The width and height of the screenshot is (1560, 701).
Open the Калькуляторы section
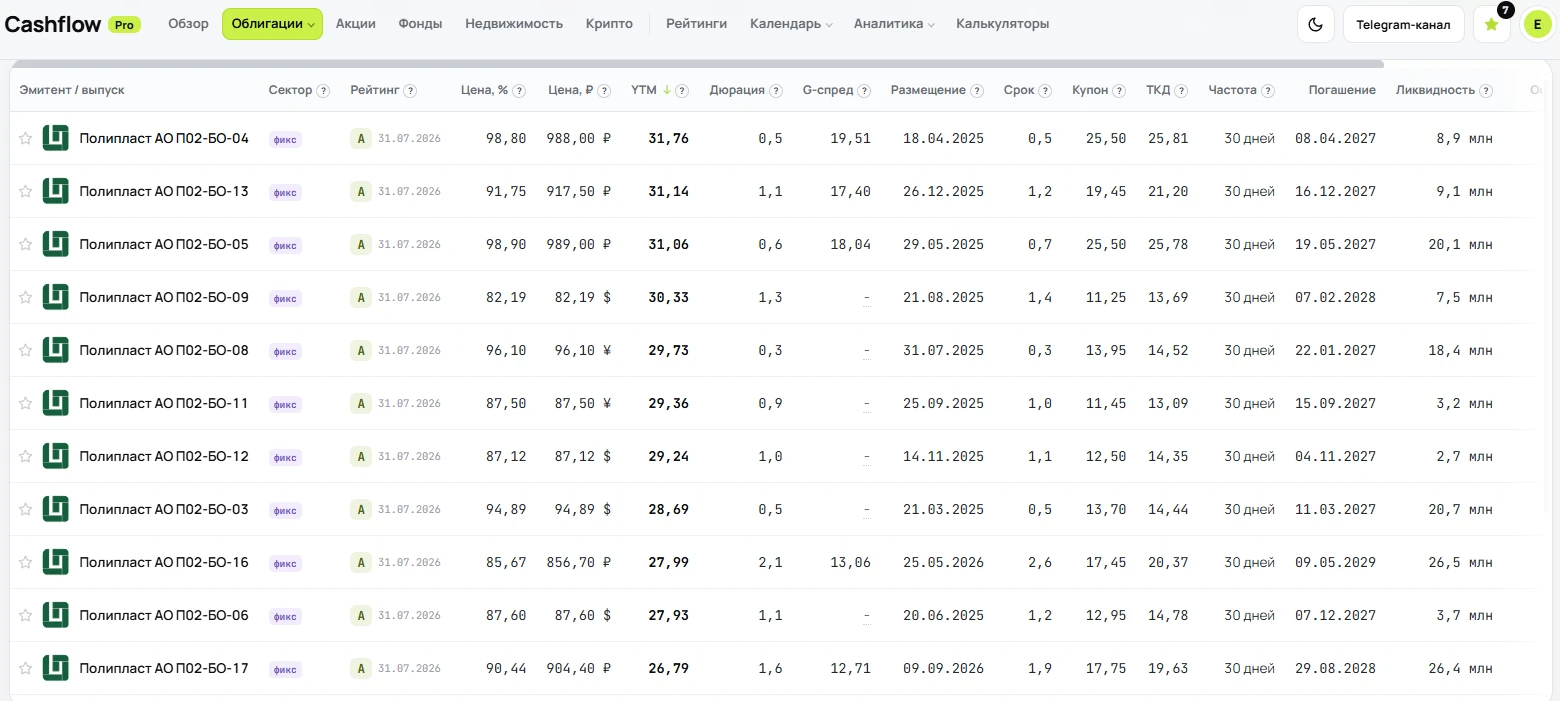tap(1003, 24)
